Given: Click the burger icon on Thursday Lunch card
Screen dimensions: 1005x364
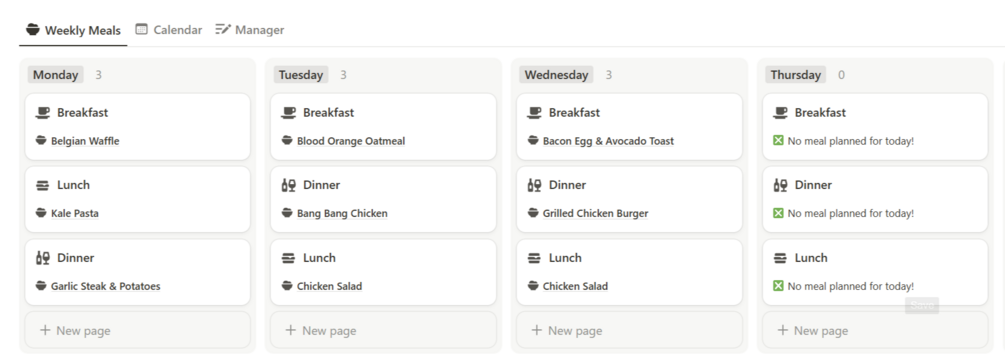Looking at the screenshot, I should pos(780,258).
